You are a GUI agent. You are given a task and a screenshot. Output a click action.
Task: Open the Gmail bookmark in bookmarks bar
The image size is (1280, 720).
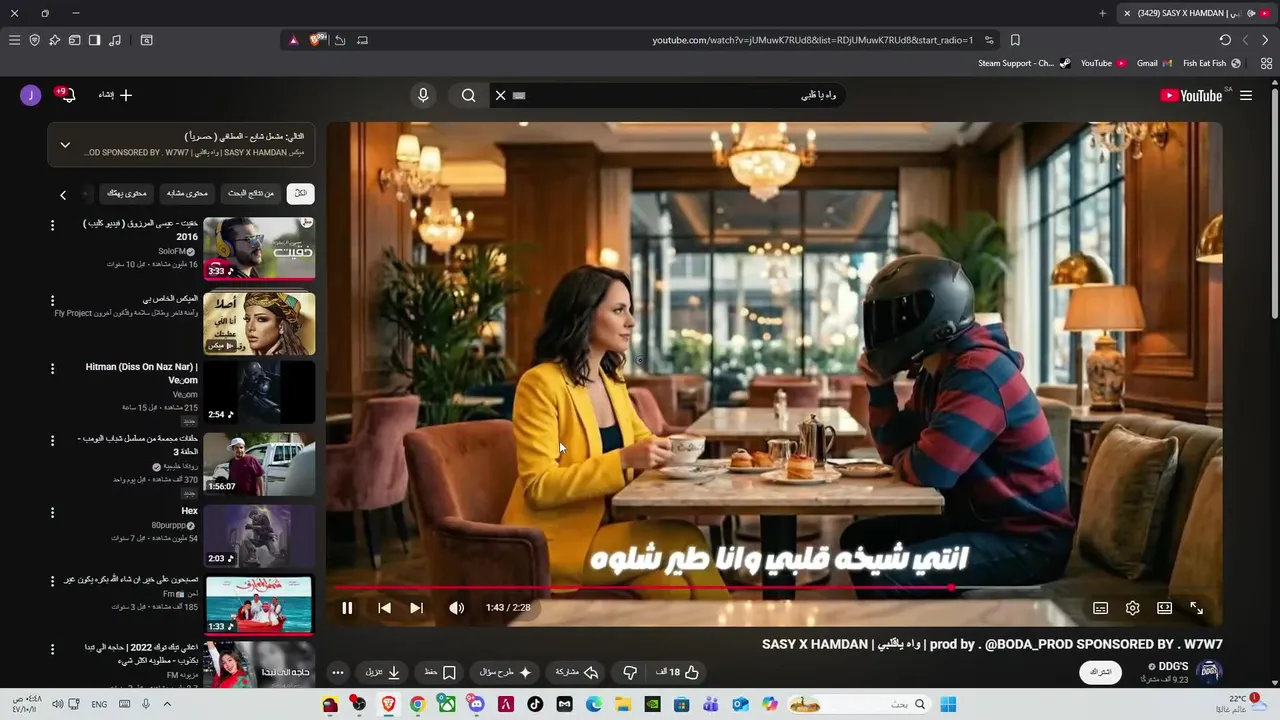[x=1154, y=63]
